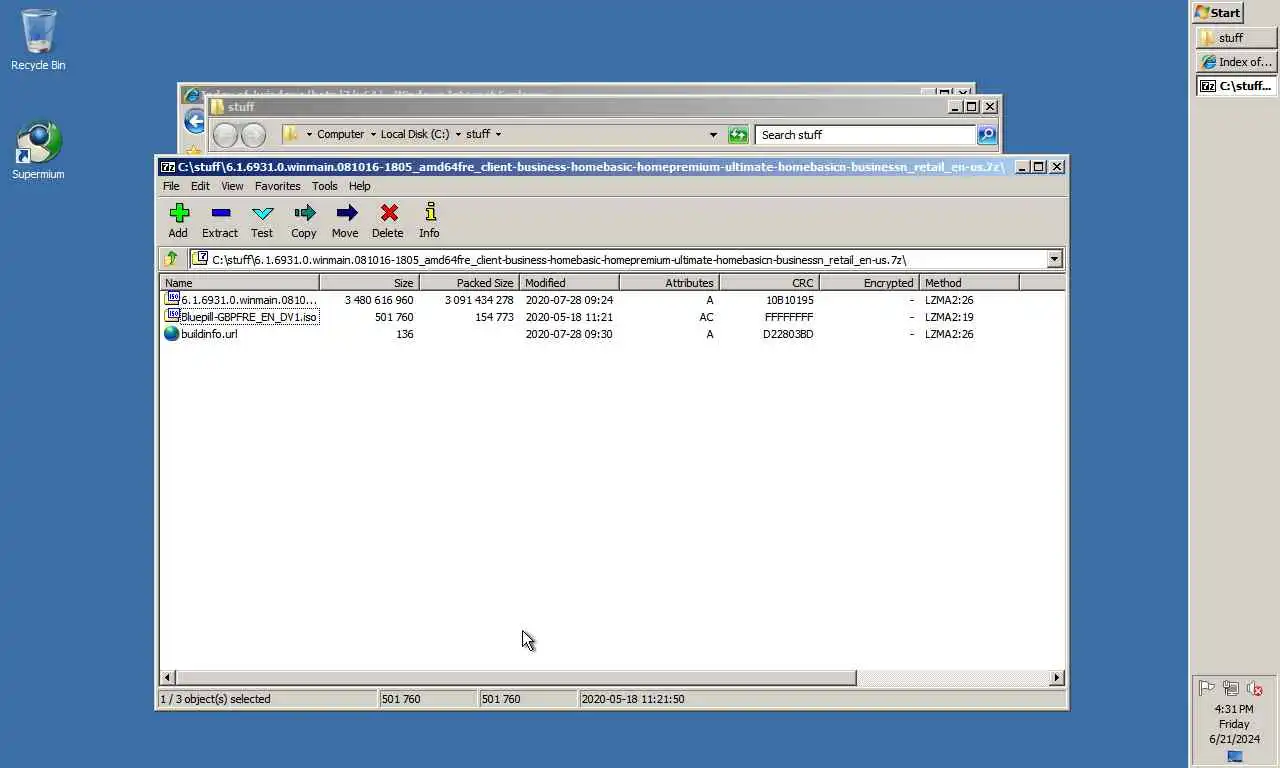Switch to the stuff taskbar button
The width and height of the screenshot is (1280, 768).
coord(1237,38)
